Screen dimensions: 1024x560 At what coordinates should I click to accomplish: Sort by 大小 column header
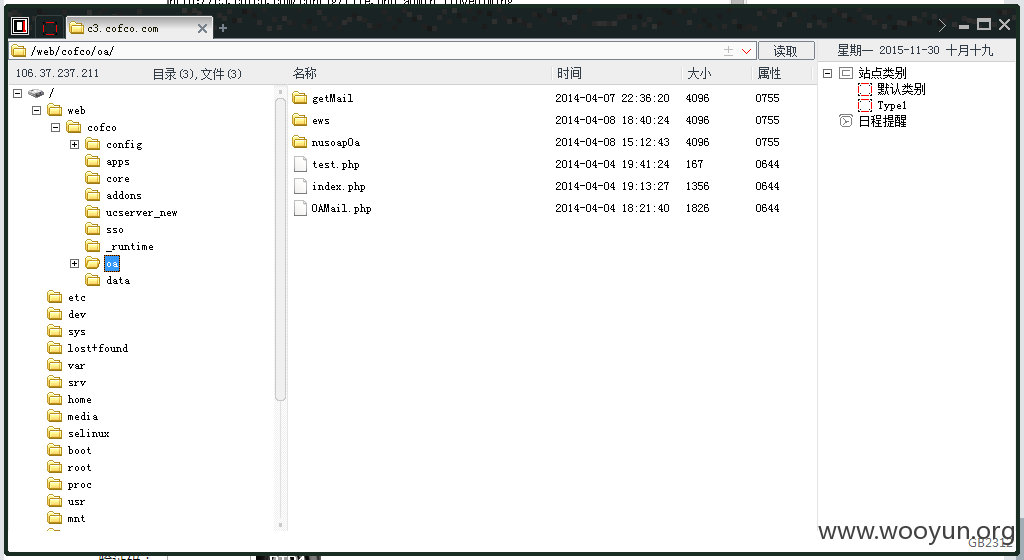699,73
